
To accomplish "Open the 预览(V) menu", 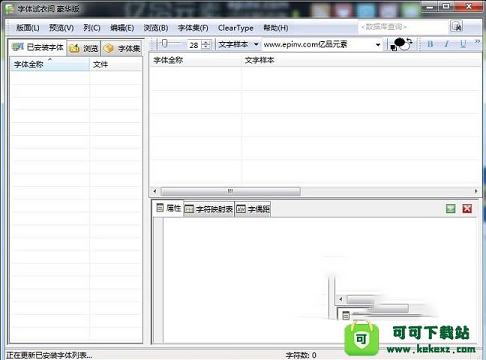I will coord(61,28).
